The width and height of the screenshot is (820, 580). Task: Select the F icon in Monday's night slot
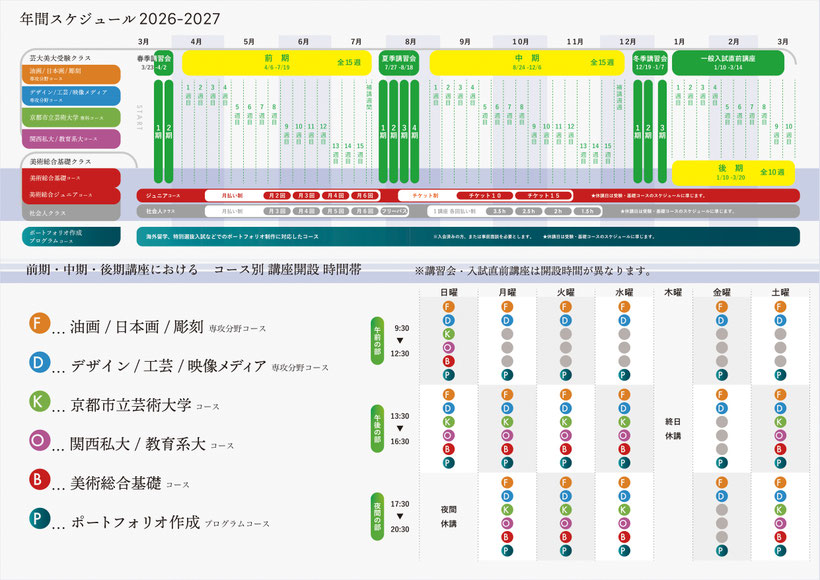[507, 483]
